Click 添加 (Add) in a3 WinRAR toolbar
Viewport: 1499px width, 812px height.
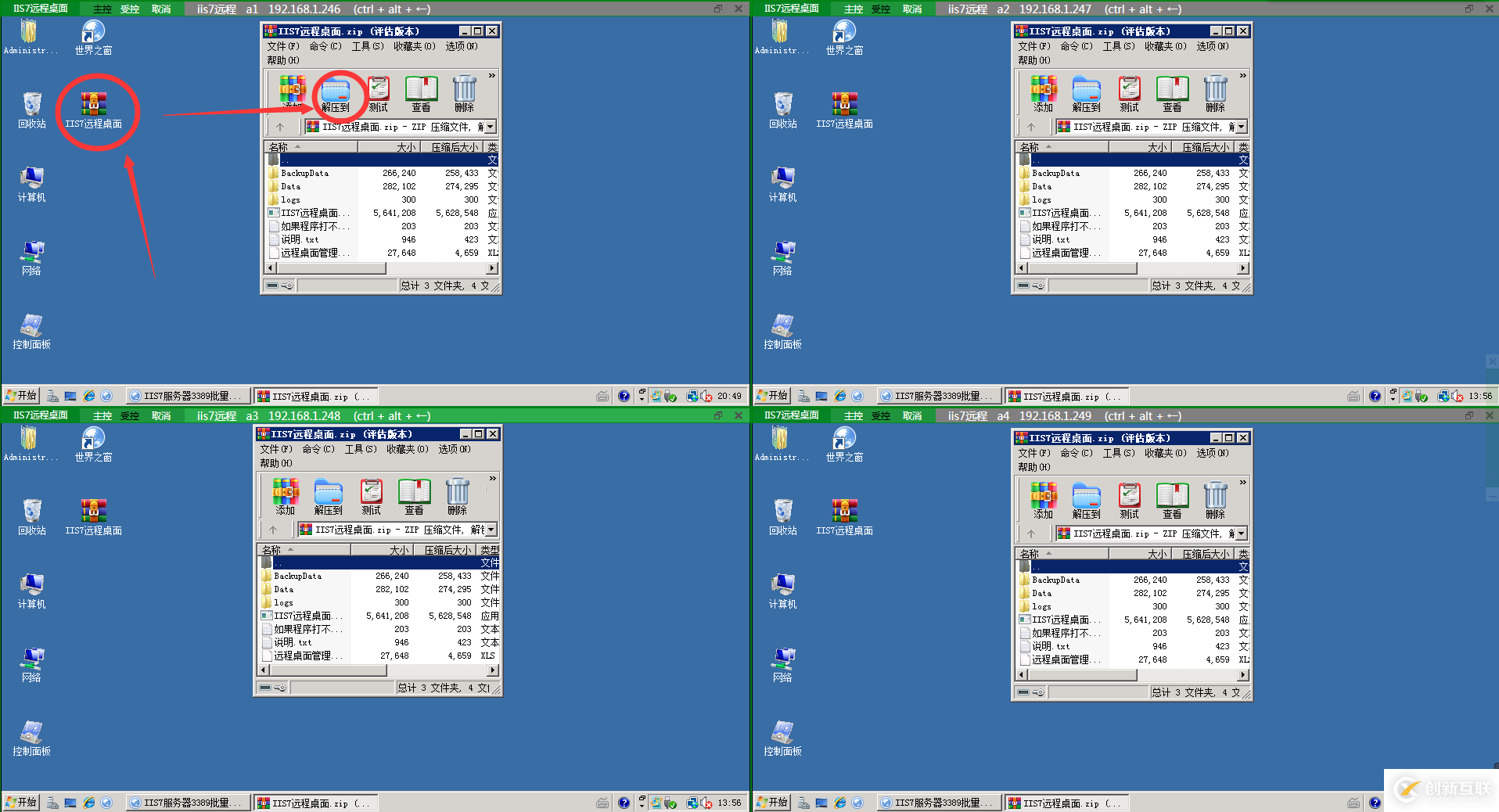point(286,497)
